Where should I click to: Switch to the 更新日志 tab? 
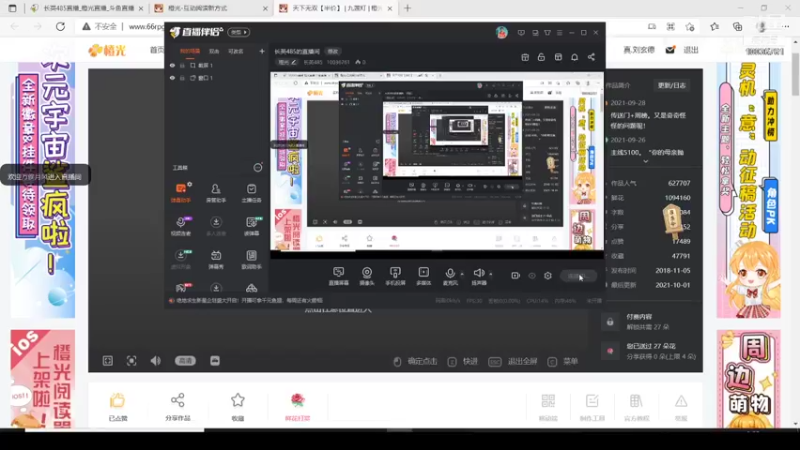[x=671, y=85]
